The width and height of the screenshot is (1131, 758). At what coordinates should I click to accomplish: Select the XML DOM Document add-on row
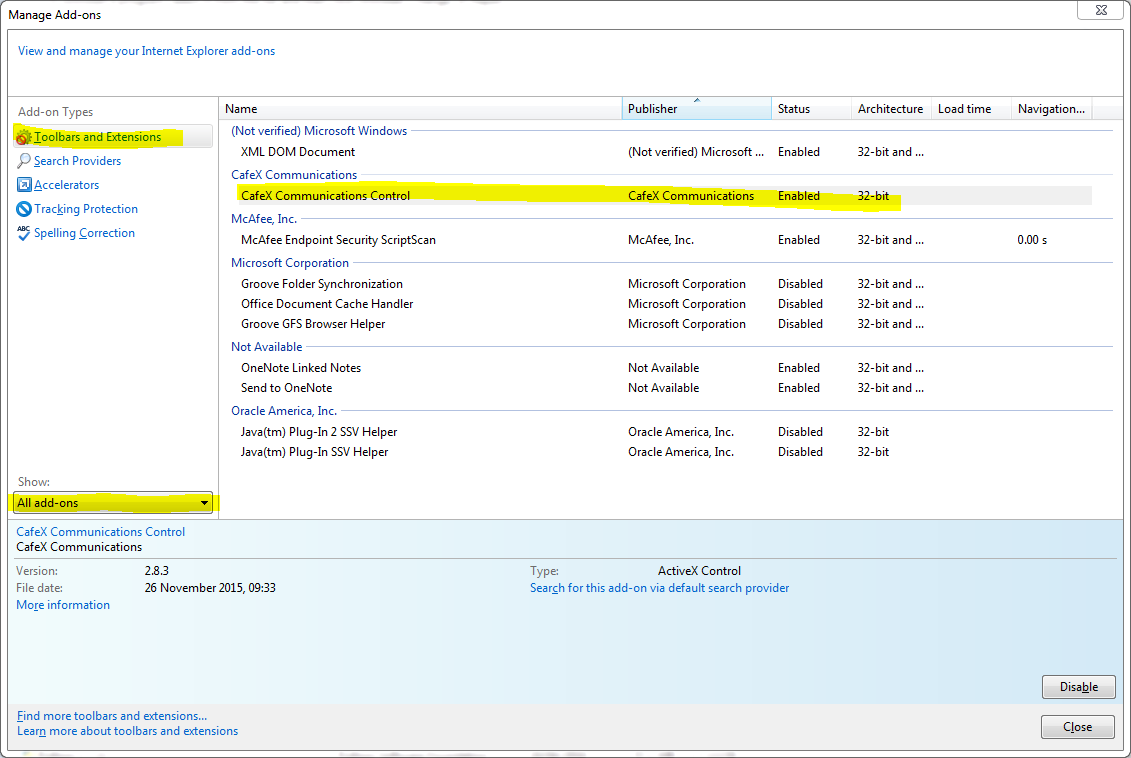tap(664, 151)
